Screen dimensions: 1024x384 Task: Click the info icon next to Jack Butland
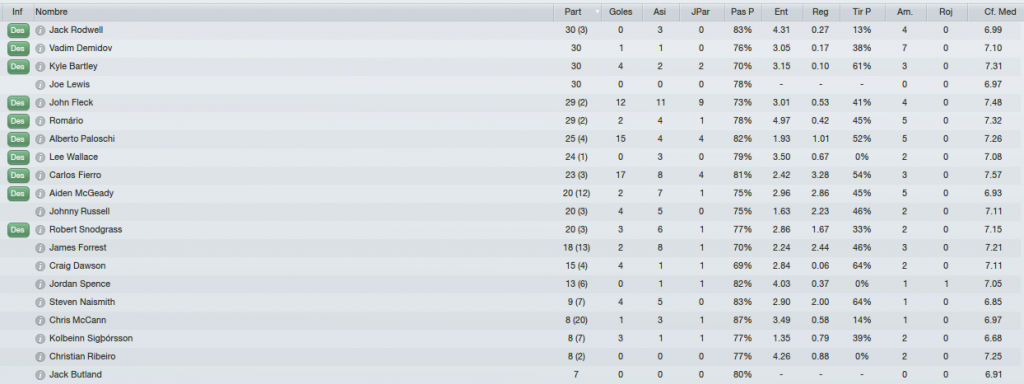pyautogui.click(x=40, y=375)
